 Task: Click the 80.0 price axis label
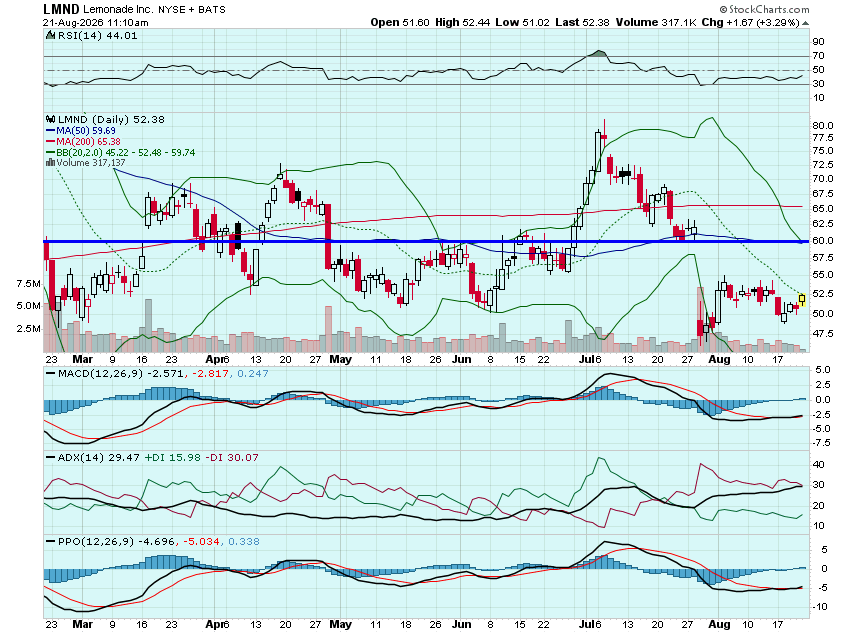(823, 125)
